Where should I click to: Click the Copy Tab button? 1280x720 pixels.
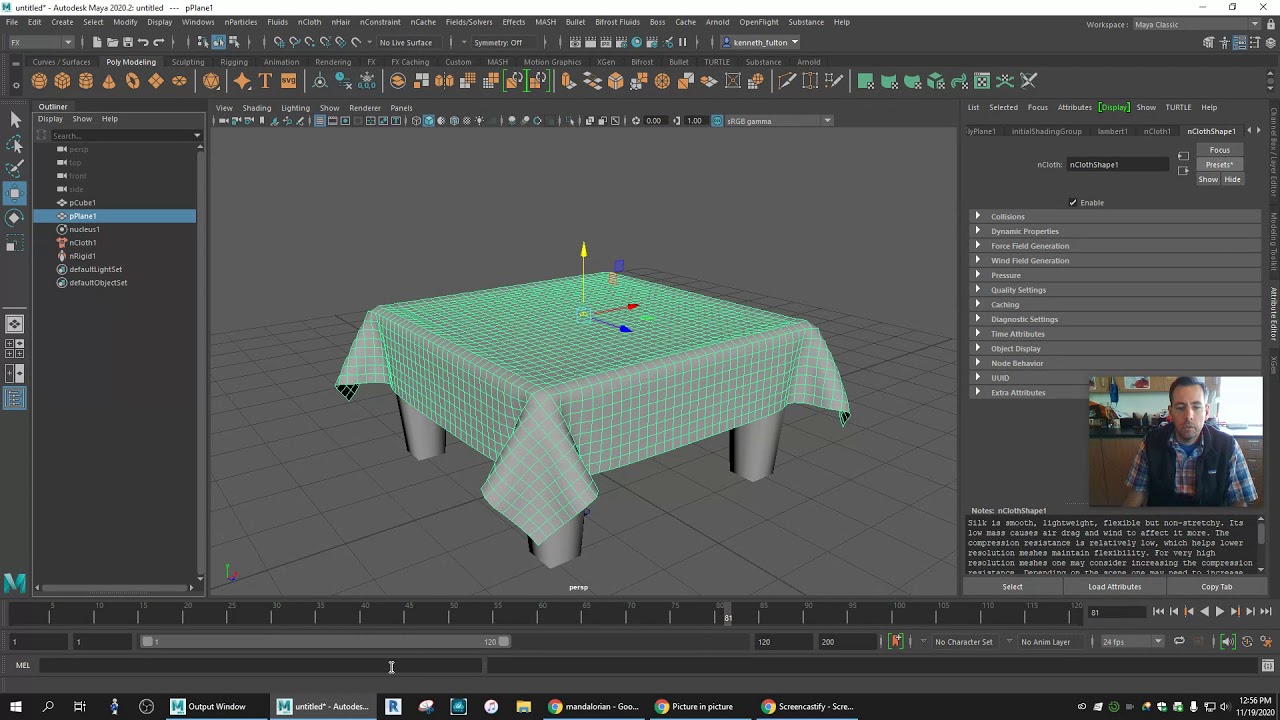1217,587
